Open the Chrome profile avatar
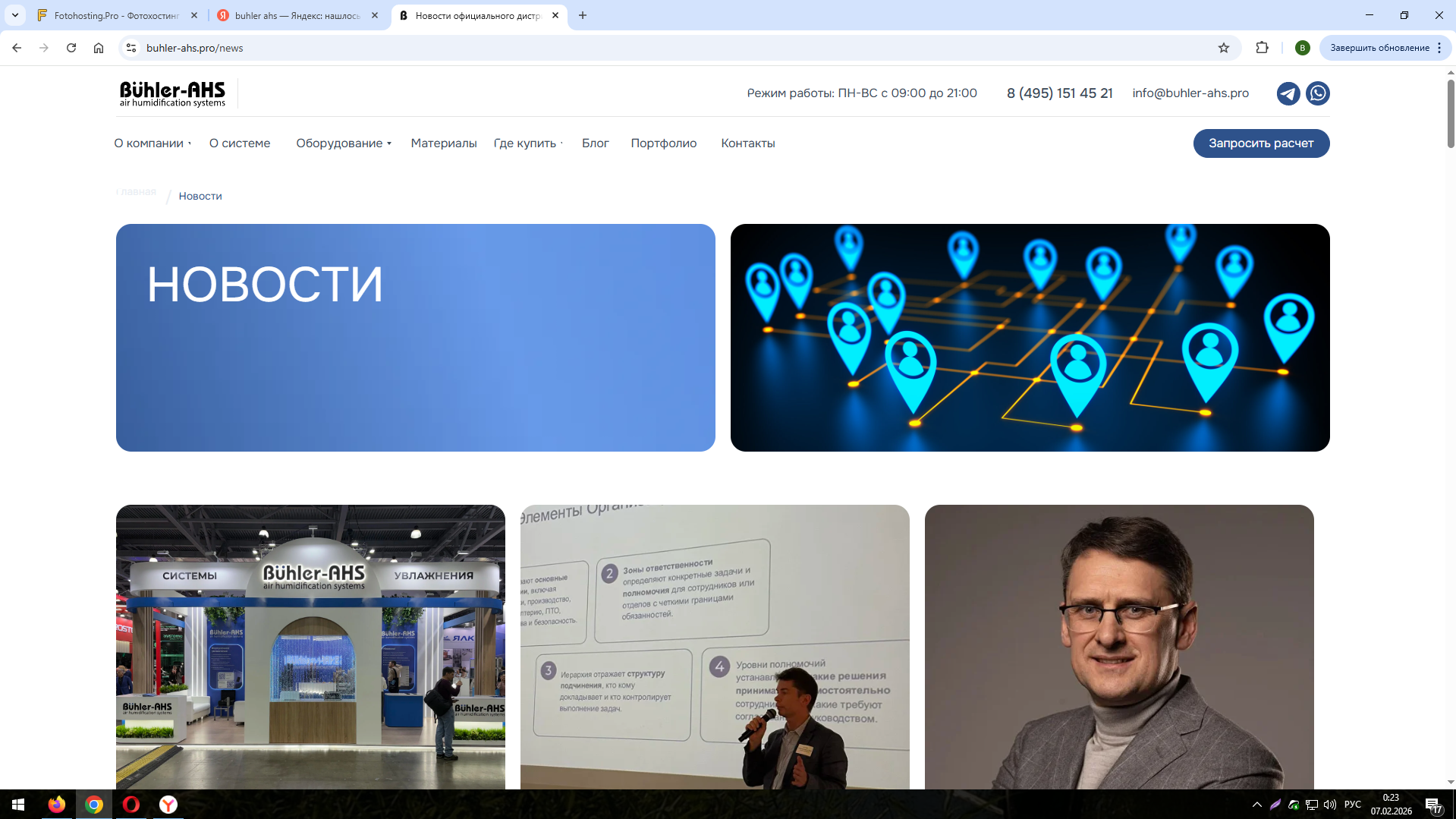This screenshot has width=1456, height=819. (1303, 48)
